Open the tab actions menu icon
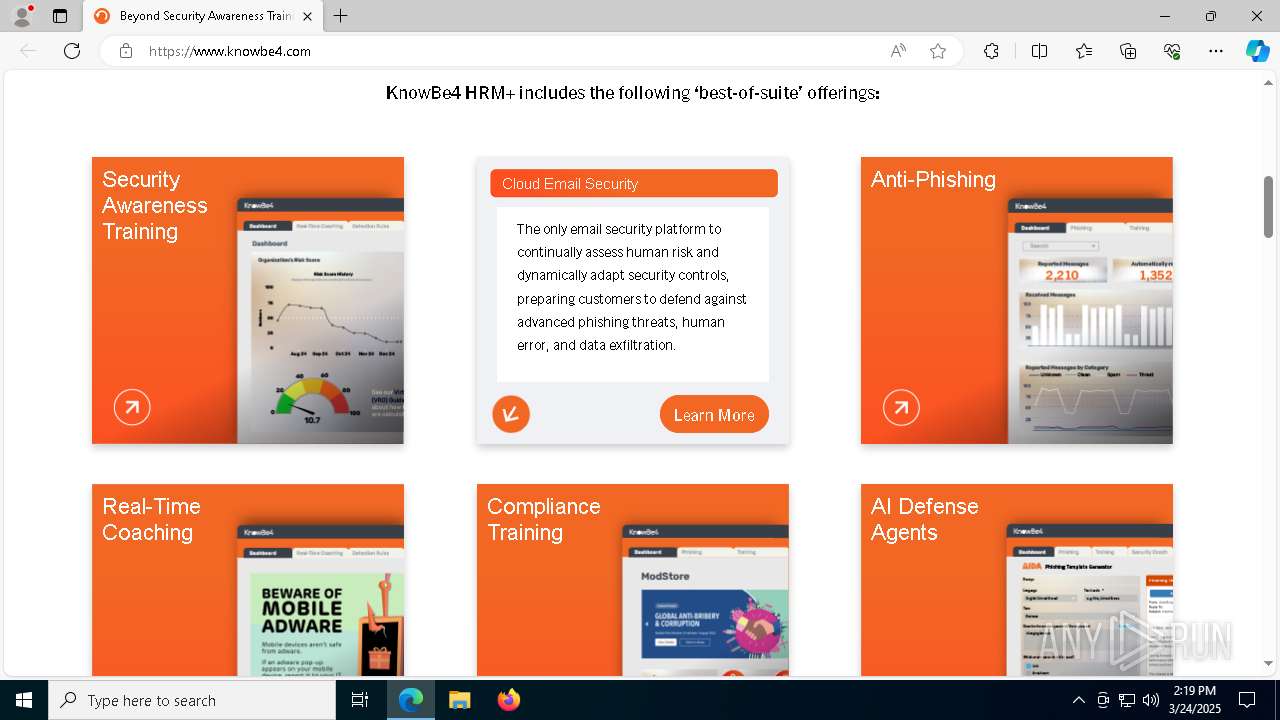This screenshot has height=720, width=1280. [x=60, y=16]
